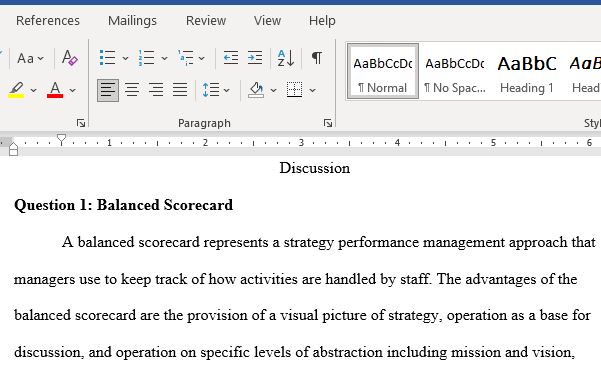
Task: Open the Review tab
Action: (206, 20)
